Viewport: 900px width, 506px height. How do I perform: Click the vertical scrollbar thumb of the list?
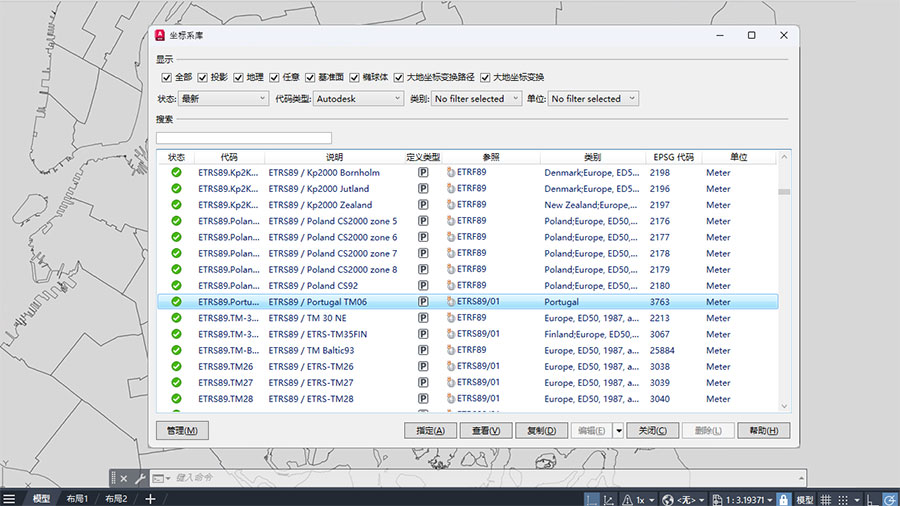coord(784,192)
